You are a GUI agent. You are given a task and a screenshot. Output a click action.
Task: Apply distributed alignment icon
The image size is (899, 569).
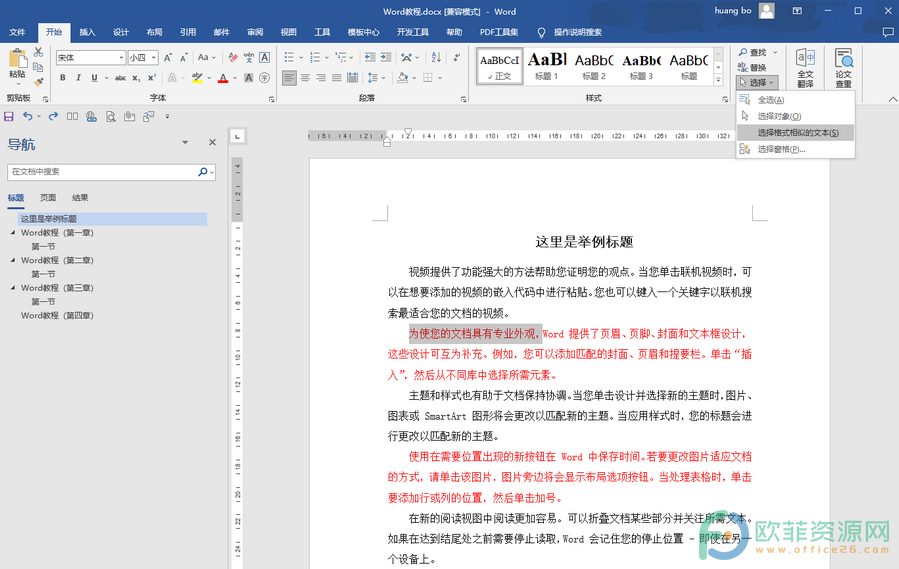click(x=353, y=77)
